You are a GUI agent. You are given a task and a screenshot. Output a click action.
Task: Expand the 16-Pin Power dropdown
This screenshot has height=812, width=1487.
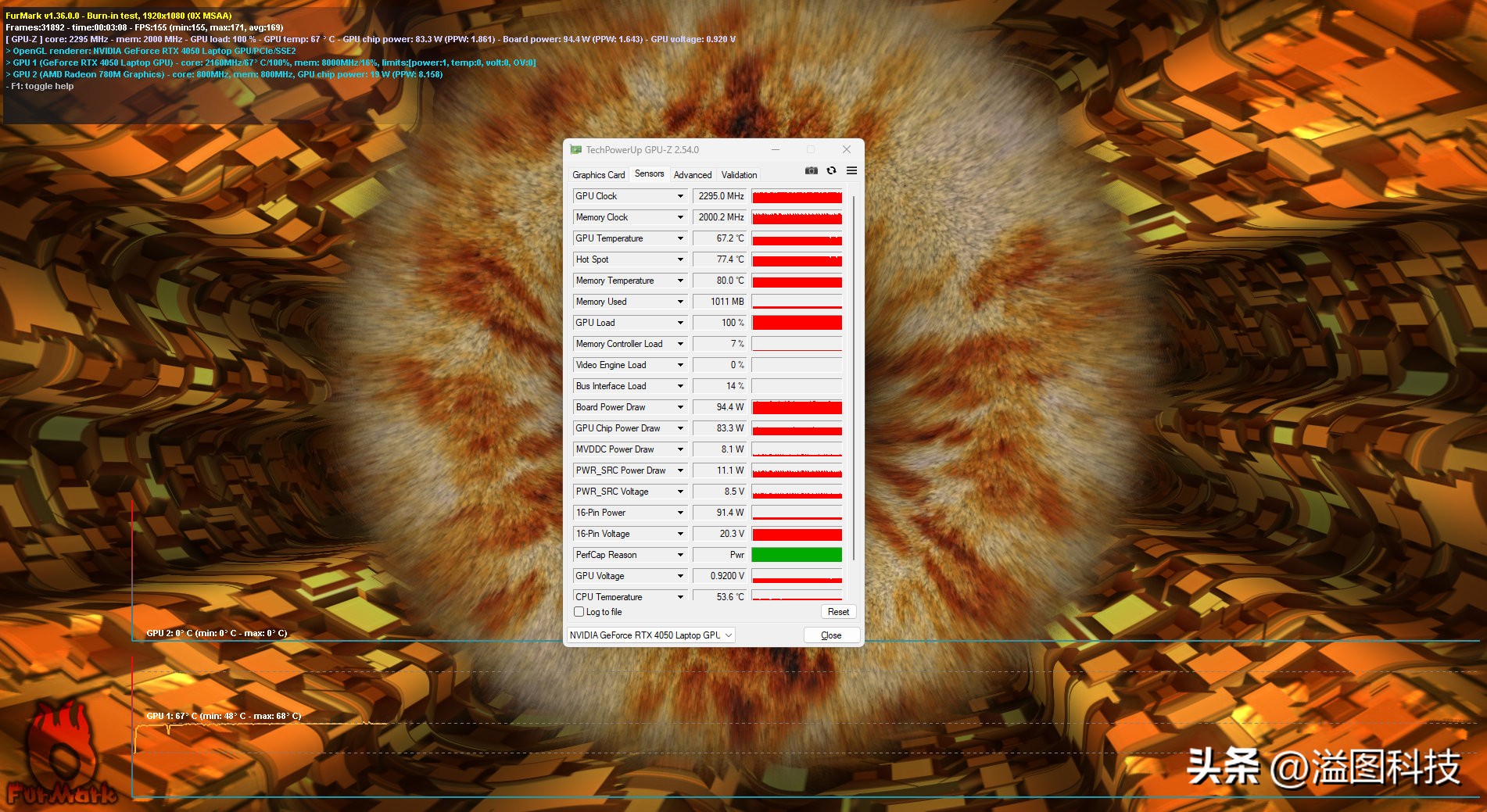coord(680,513)
